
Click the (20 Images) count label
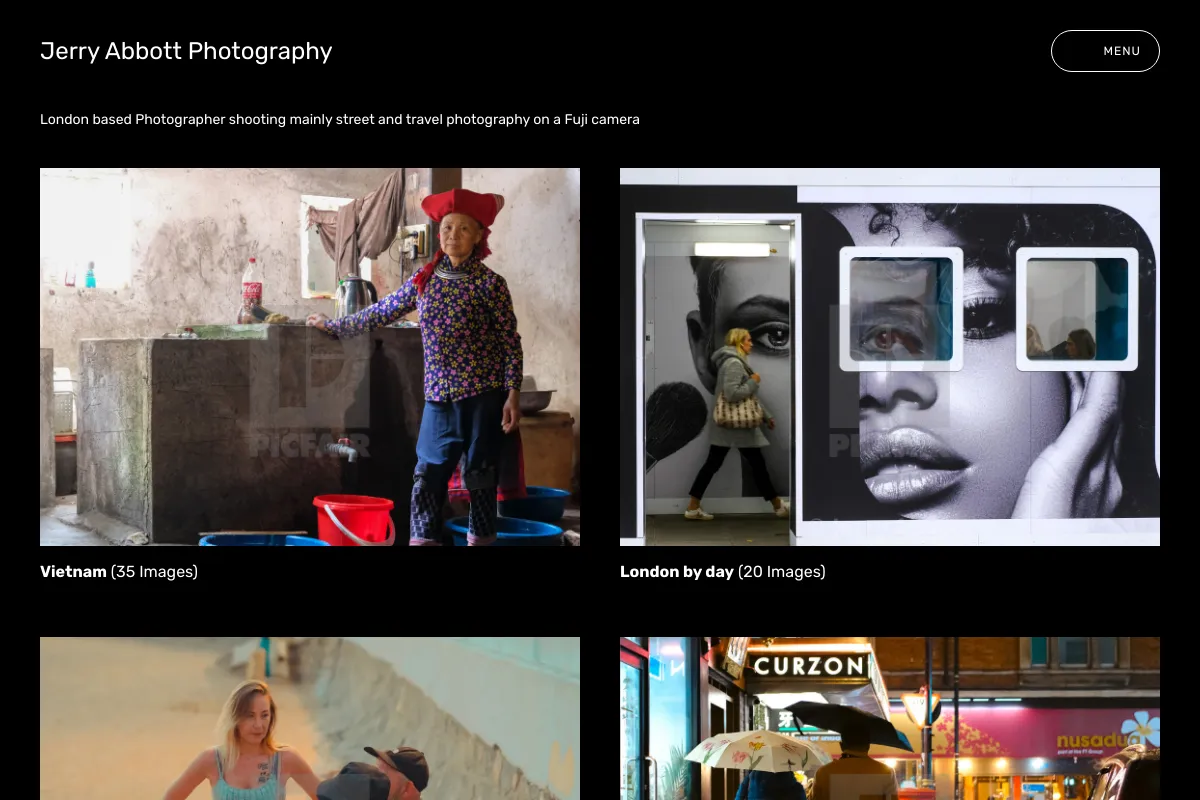782,572
